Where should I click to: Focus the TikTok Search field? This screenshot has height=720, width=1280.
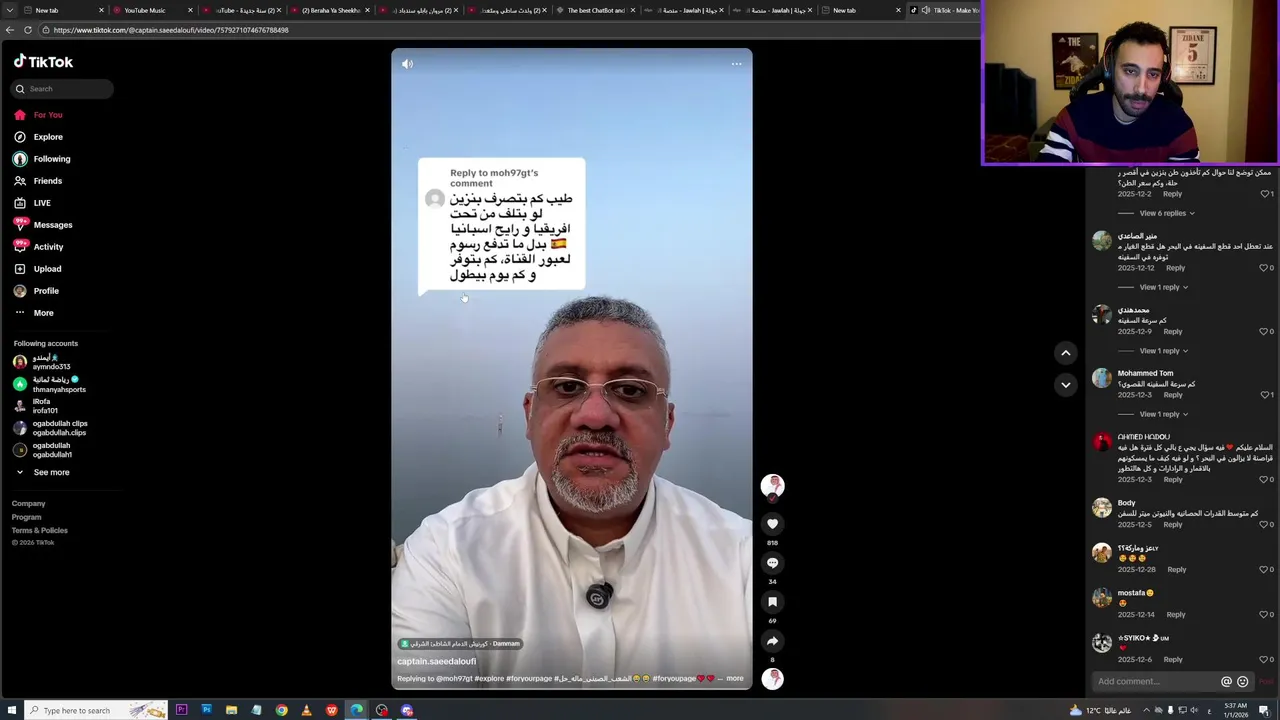[63, 89]
